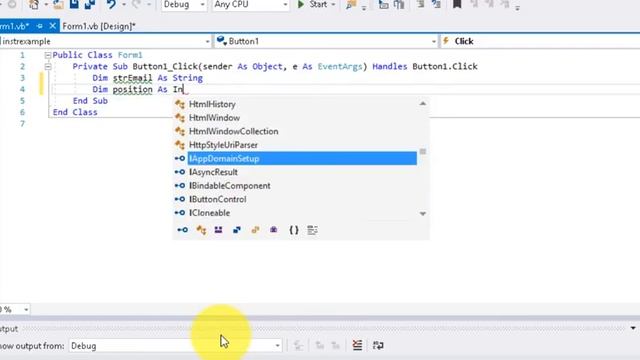Open the instrexample project dropdown
The height and width of the screenshot is (360, 640).
click(x=105, y=41)
